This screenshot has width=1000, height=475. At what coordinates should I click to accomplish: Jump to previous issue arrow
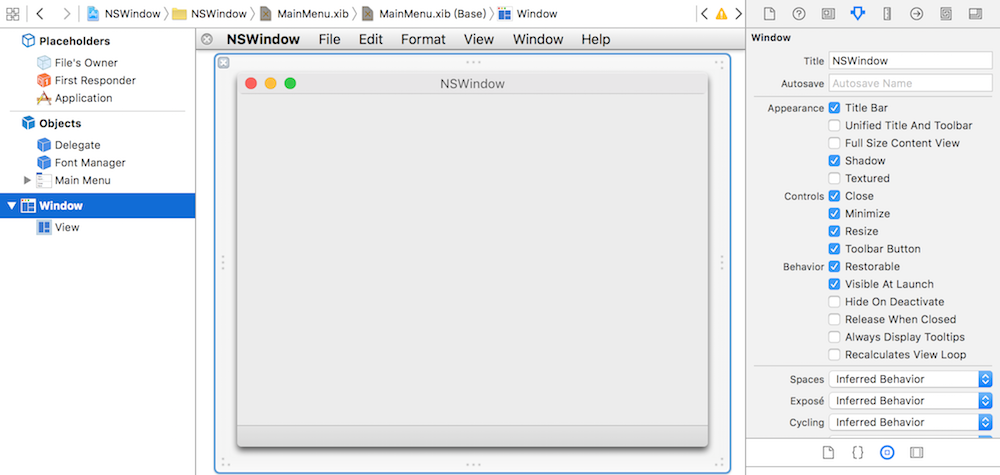click(704, 13)
